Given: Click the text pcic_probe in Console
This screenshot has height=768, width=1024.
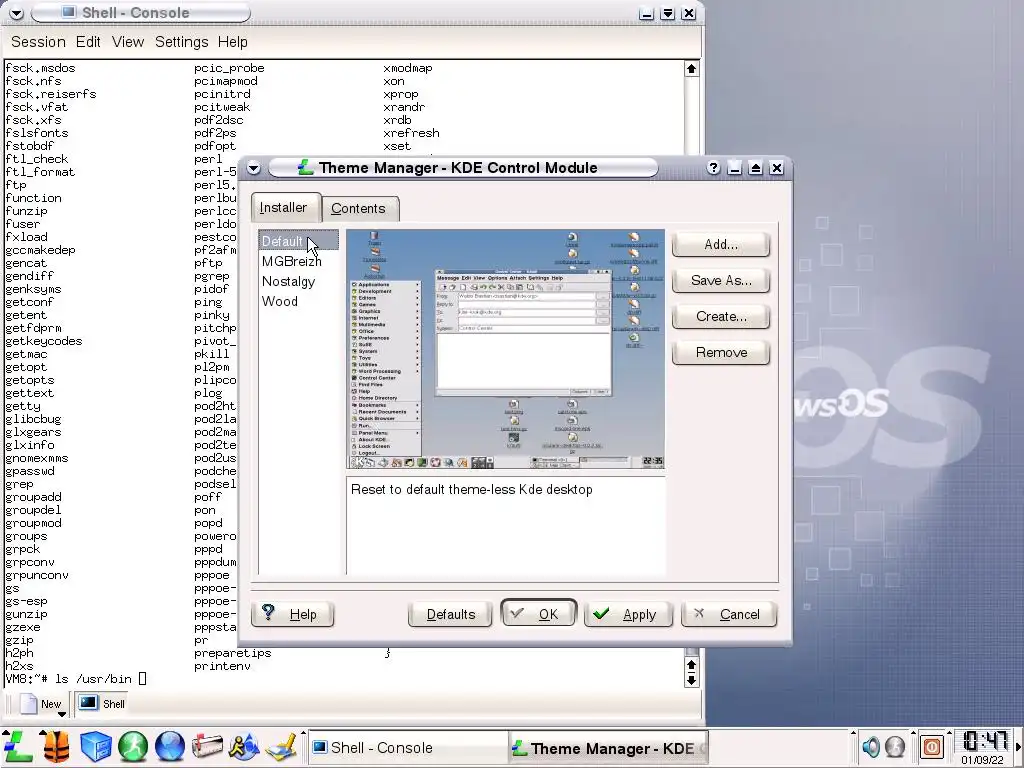Looking at the screenshot, I should click(229, 68).
